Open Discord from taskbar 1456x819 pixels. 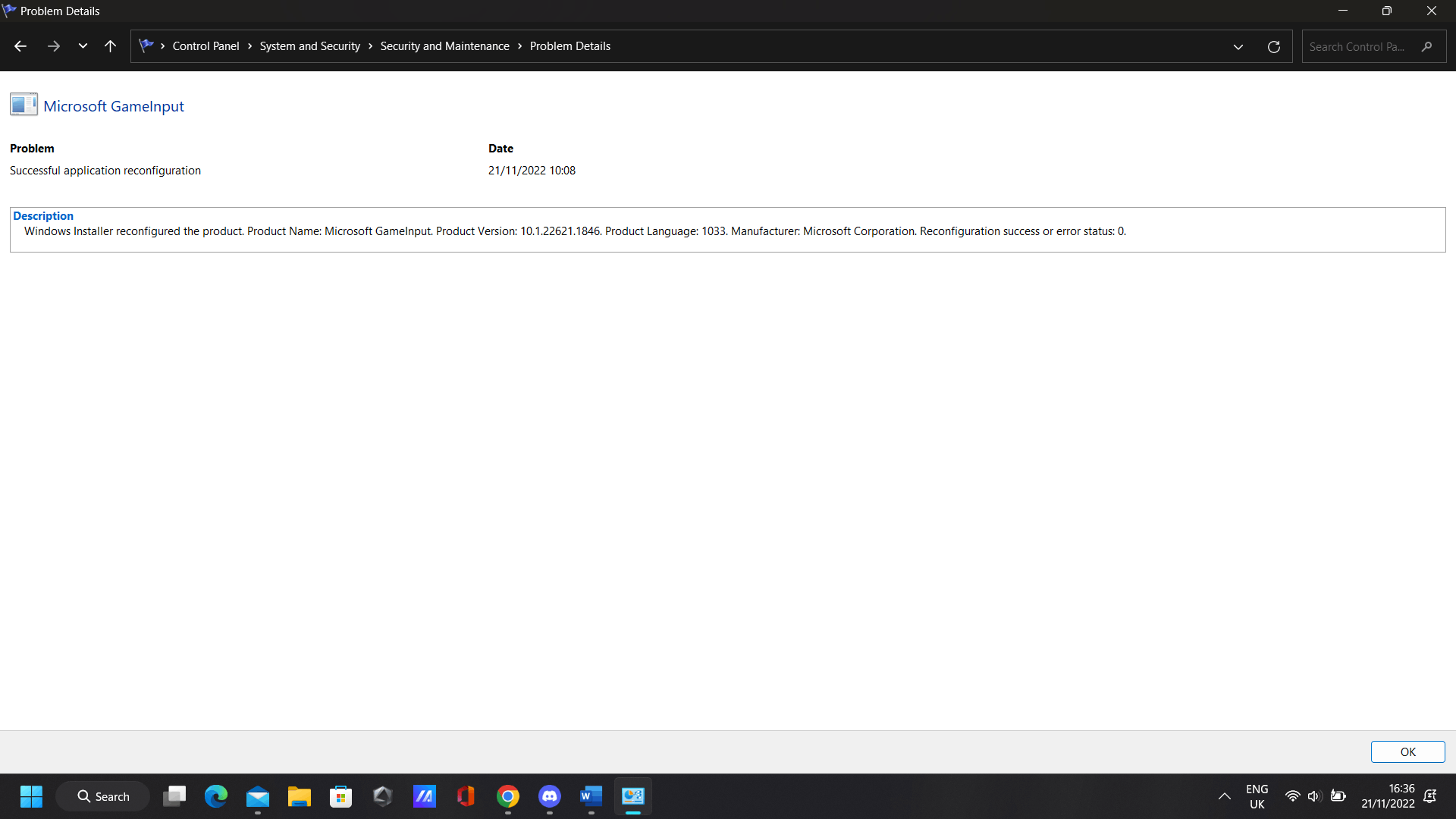[x=550, y=796]
